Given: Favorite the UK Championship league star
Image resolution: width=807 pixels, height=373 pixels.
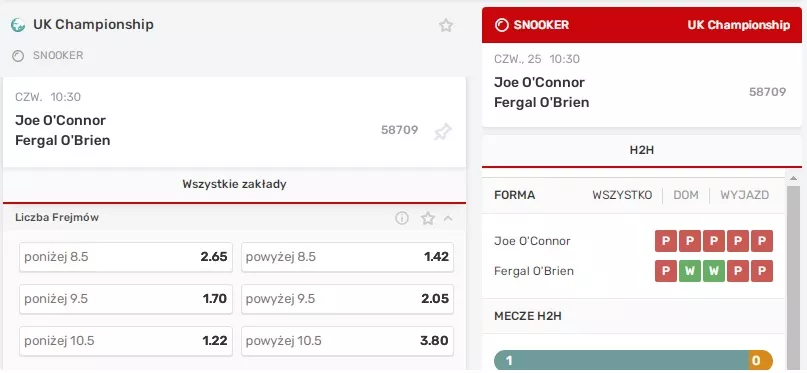Looking at the screenshot, I should 446,25.
